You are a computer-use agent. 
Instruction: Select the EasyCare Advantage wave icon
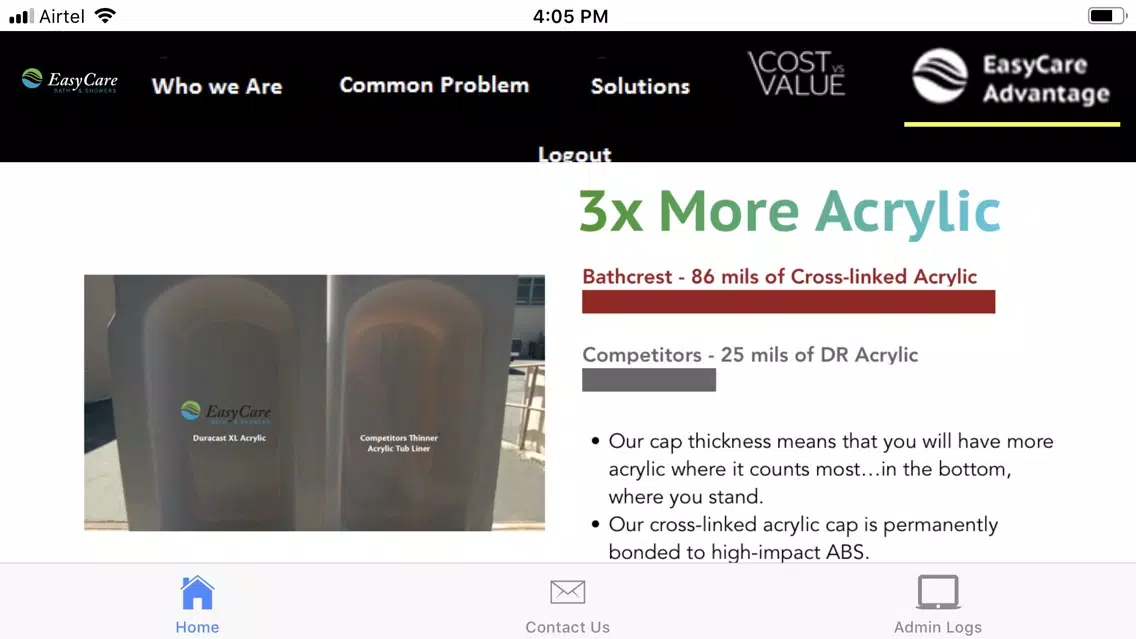[x=940, y=76]
